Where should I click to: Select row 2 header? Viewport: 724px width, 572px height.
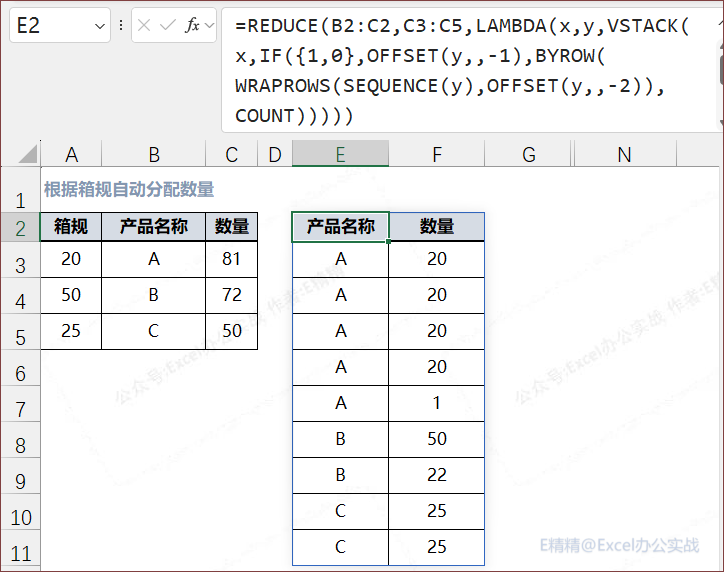tap(20, 228)
